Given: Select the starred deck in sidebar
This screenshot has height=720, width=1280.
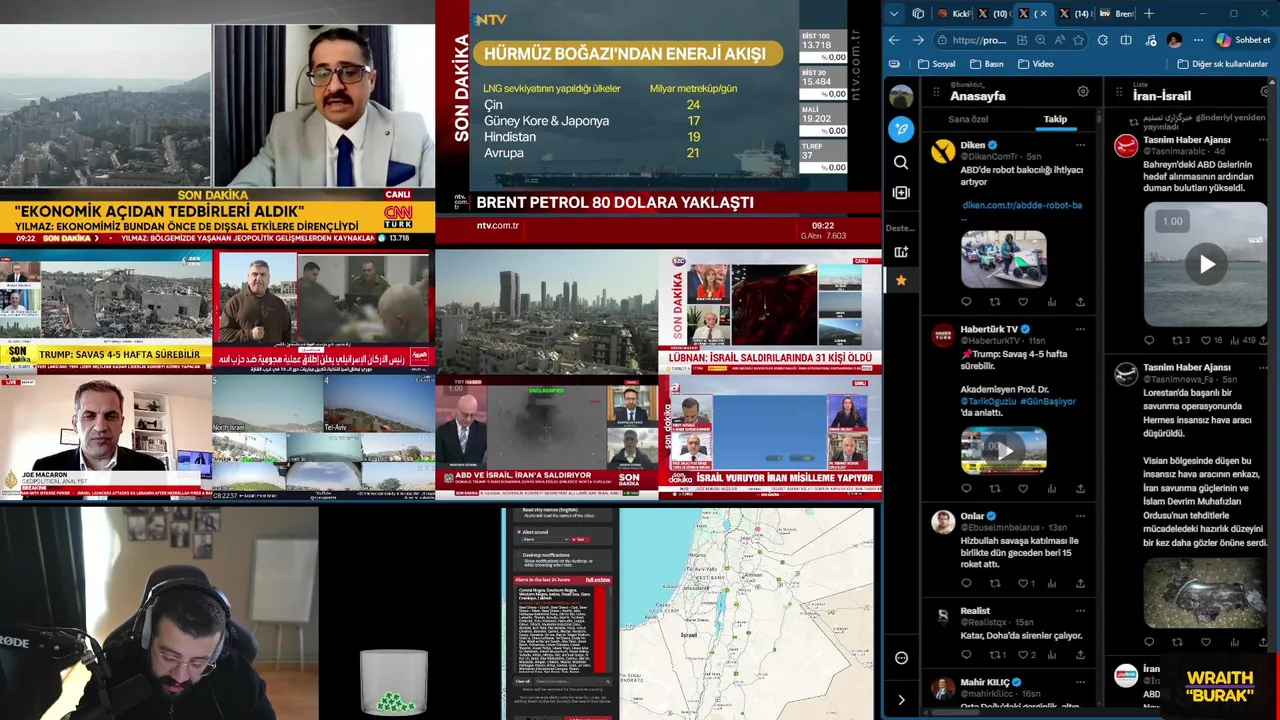Looking at the screenshot, I should [901, 281].
